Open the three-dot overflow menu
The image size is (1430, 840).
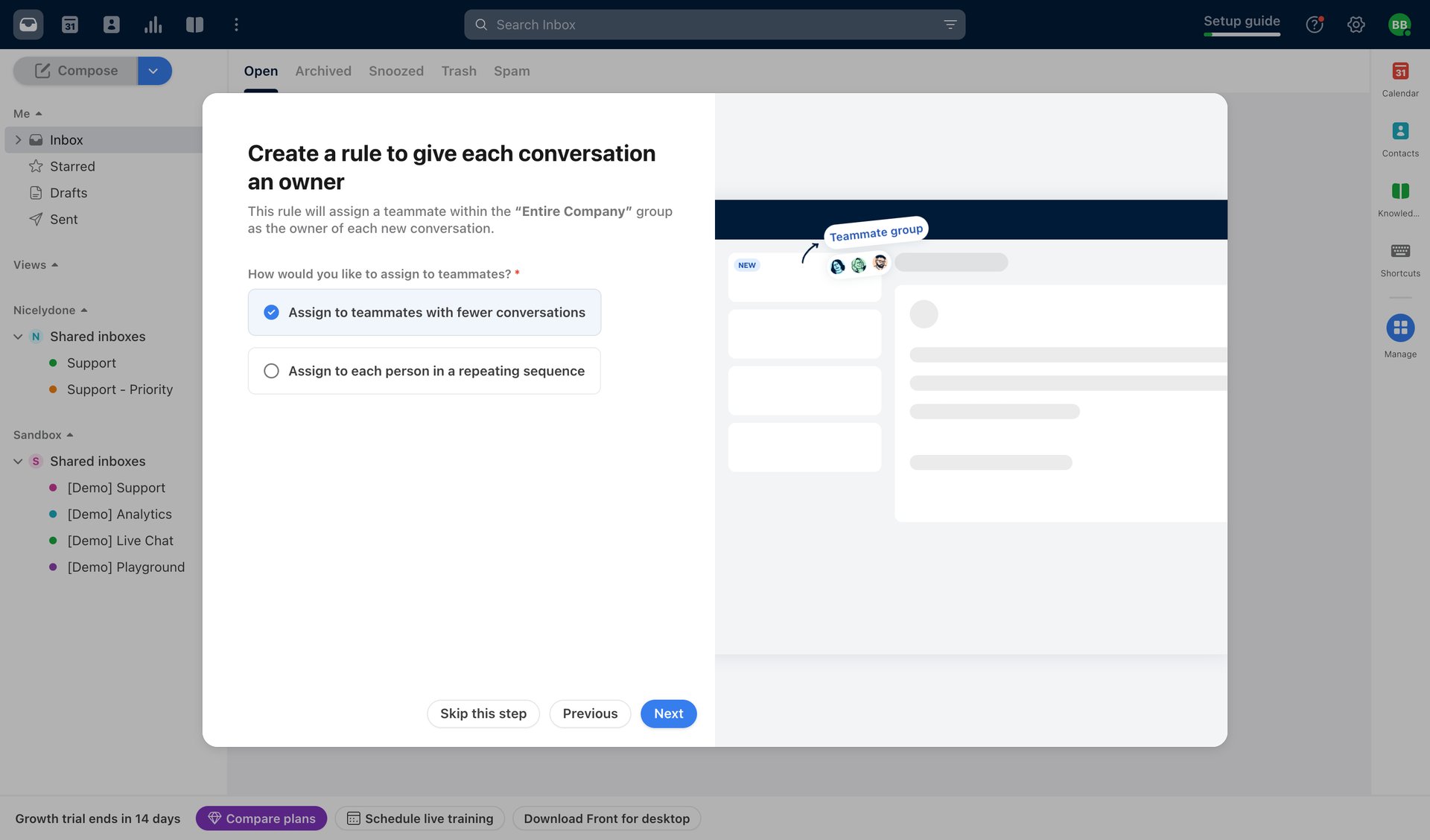point(236,25)
